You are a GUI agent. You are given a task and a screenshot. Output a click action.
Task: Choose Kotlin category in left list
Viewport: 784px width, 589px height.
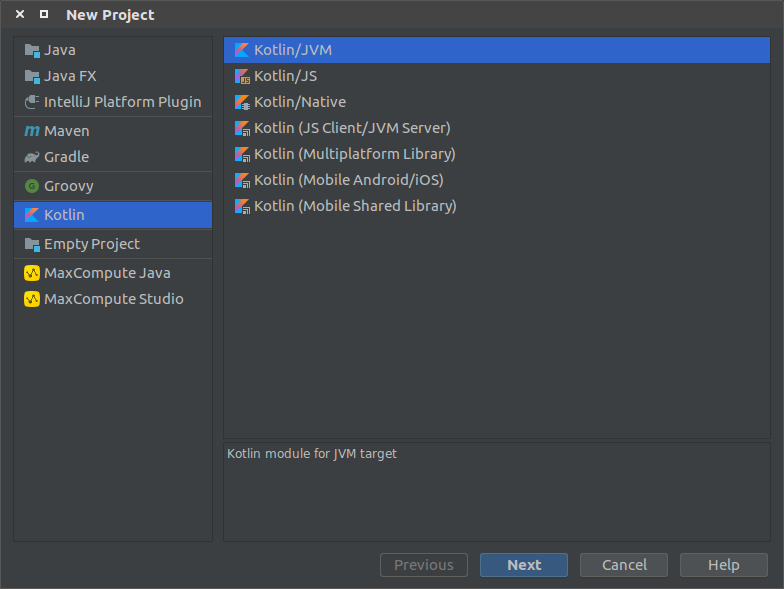[x=64, y=215]
